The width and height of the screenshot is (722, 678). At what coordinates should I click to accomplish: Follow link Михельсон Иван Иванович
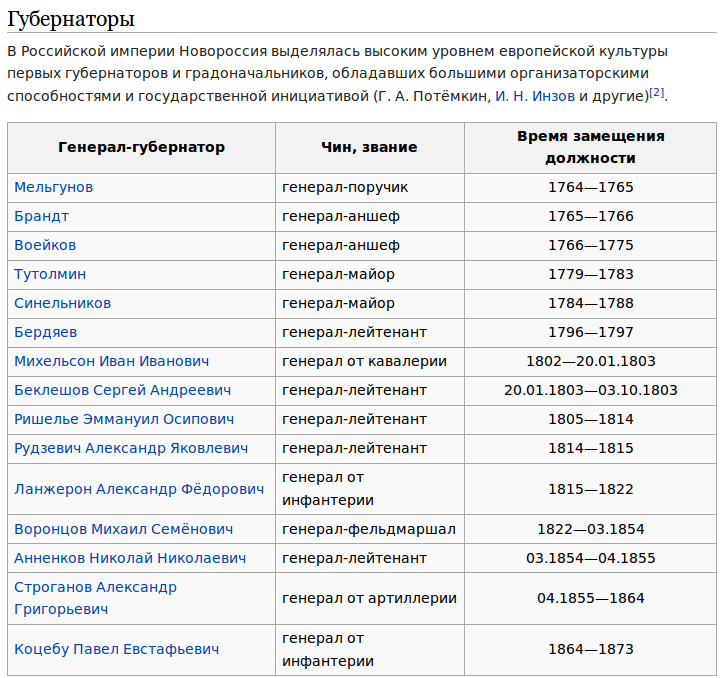click(x=111, y=362)
